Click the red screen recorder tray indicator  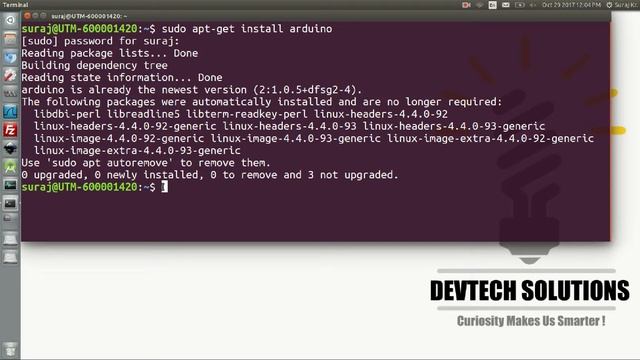pyautogui.click(x=466, y=5)
